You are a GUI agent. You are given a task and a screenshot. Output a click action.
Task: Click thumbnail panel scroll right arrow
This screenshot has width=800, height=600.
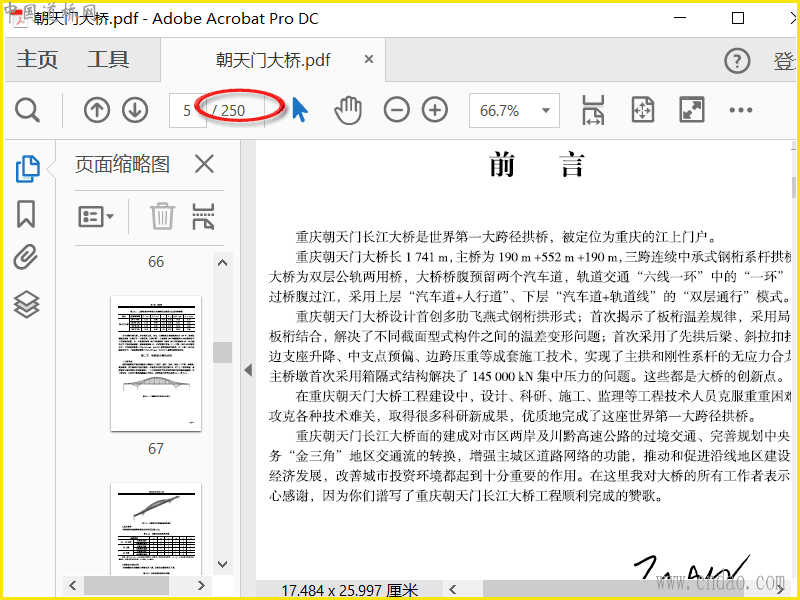tap(201, 585)
